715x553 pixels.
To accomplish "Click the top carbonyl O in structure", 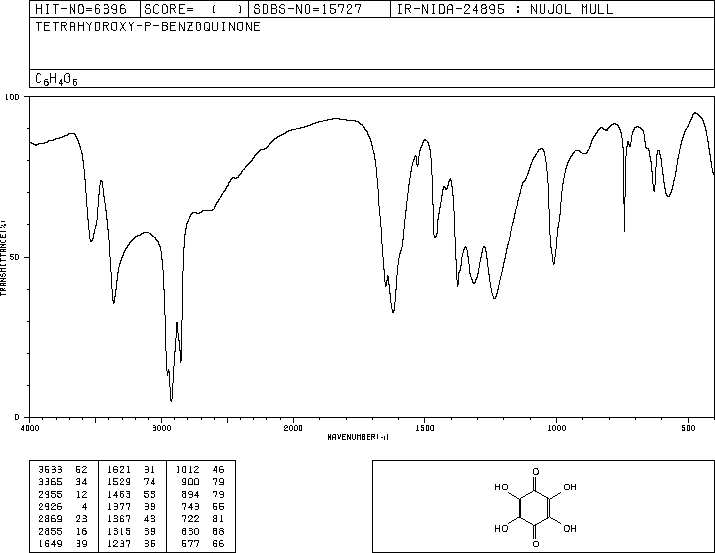I will (536, 471).
